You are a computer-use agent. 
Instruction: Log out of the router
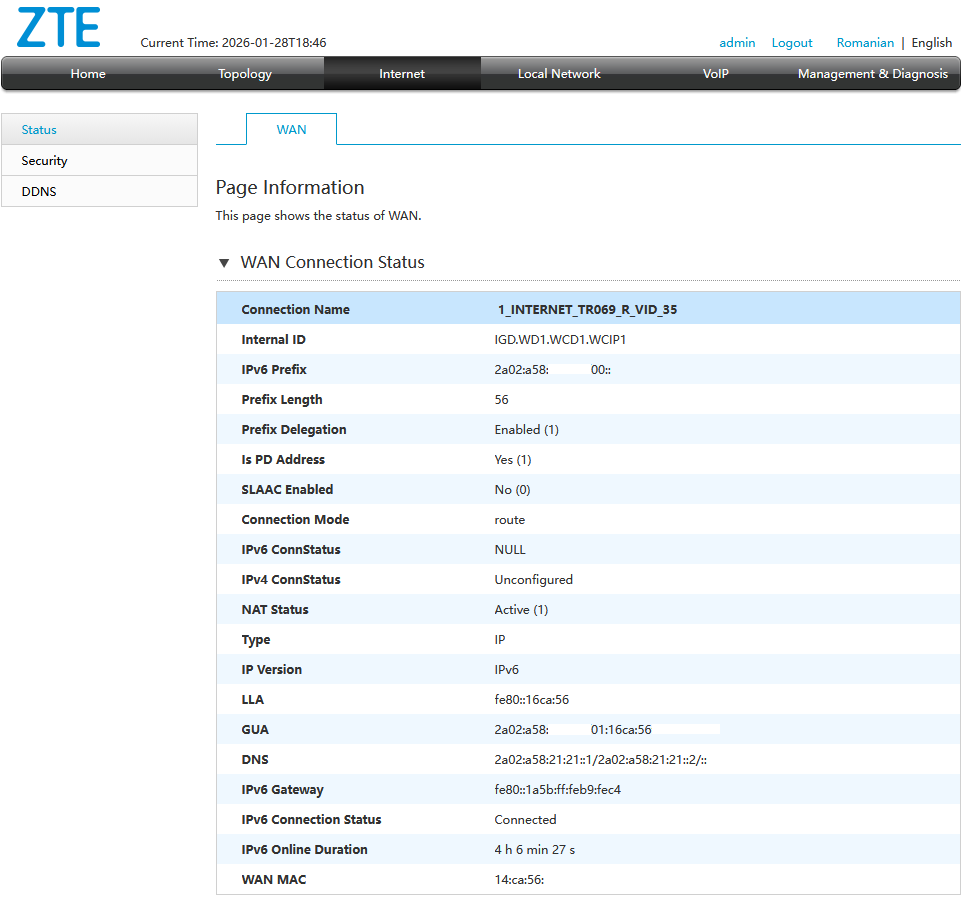point(792,42)
